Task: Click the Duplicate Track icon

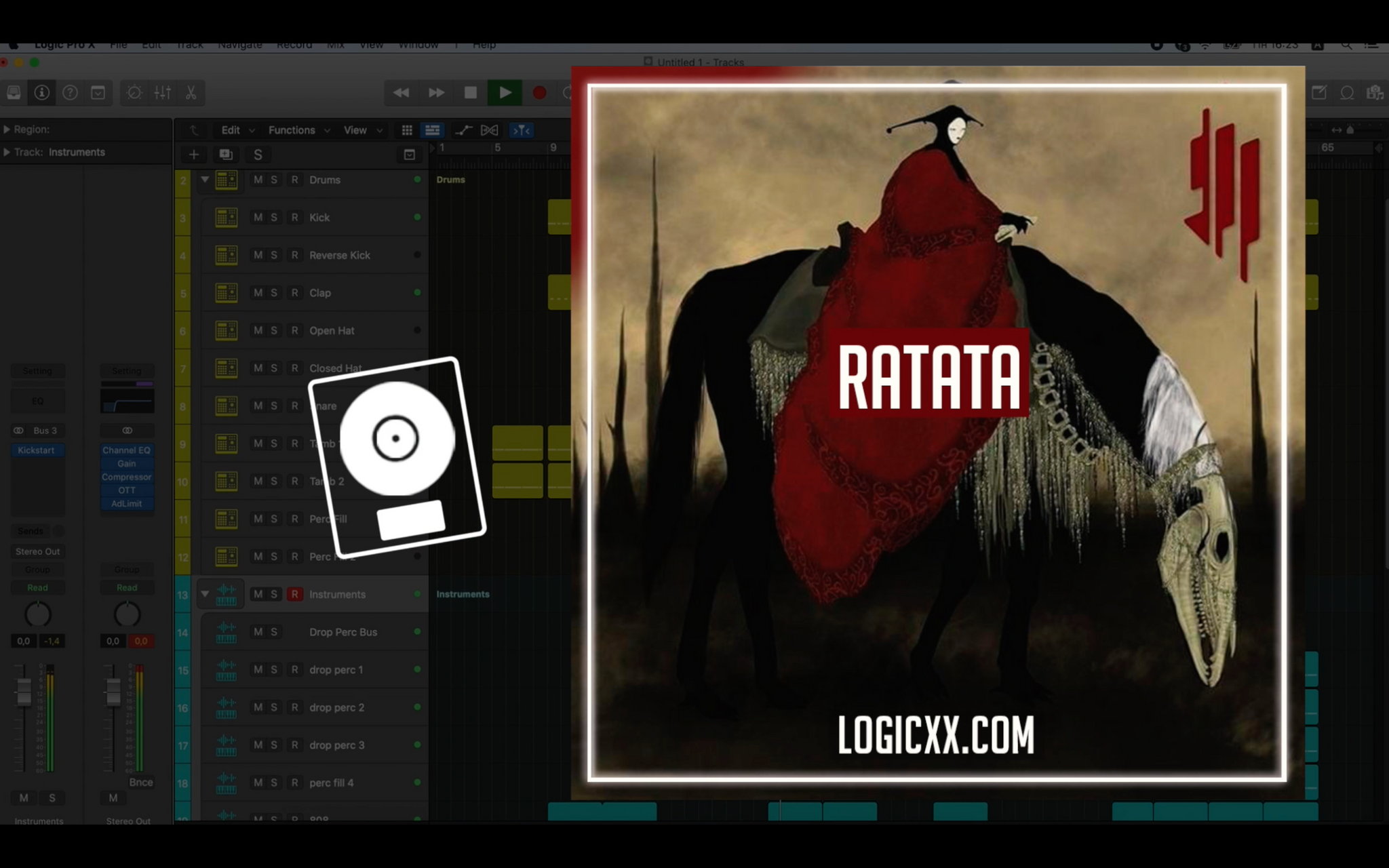Action: [226, 155]
